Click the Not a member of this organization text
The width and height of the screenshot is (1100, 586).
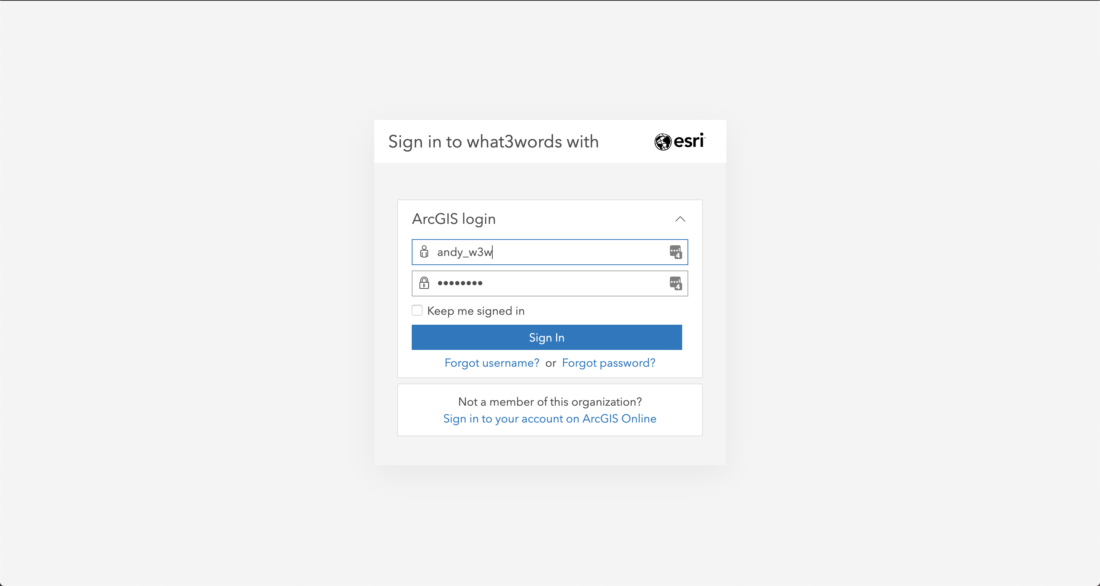tap(550, 402)
